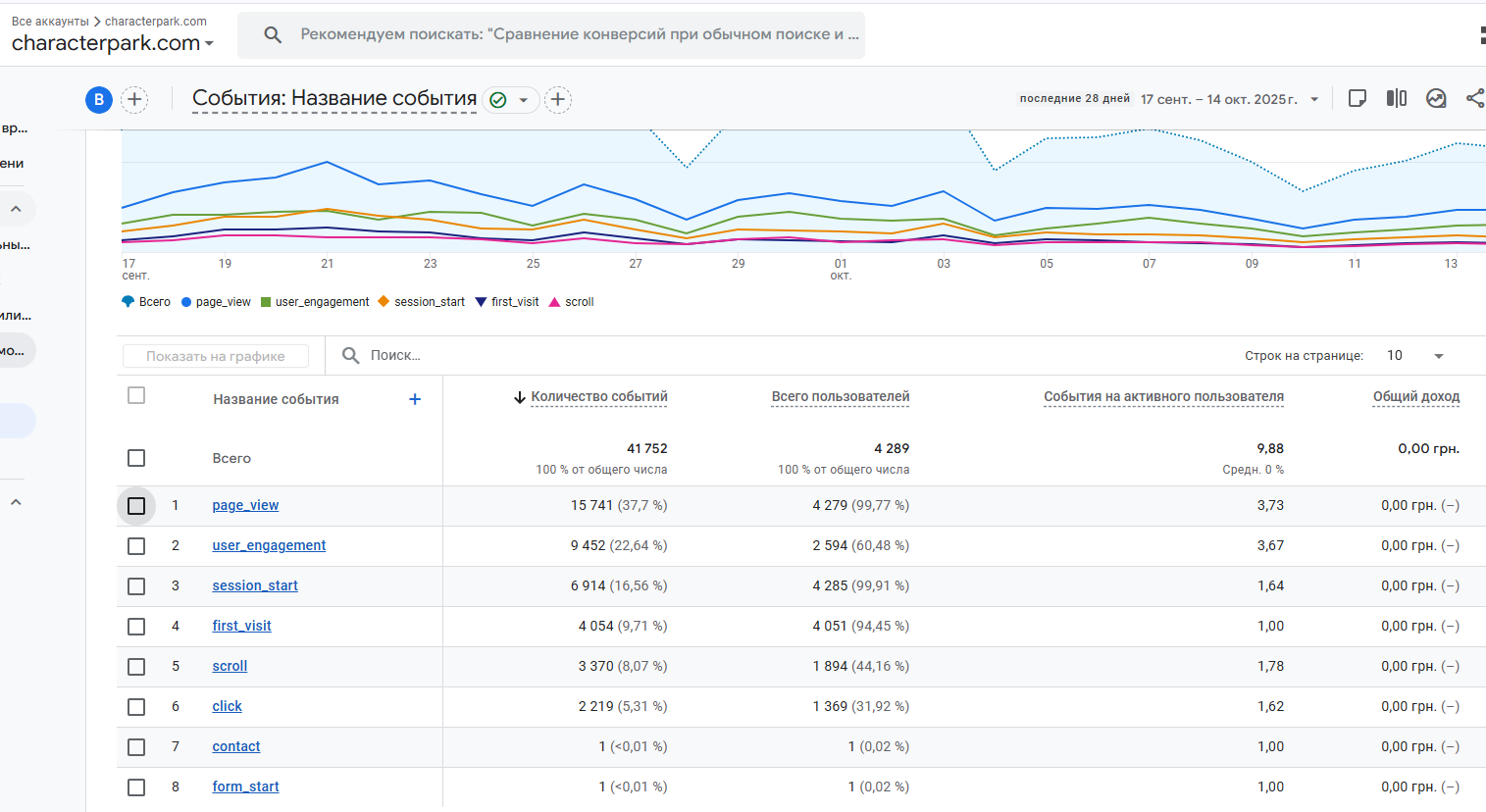Sort by Всего пользователей column
1486x812 pixels.
coord(840,397)
